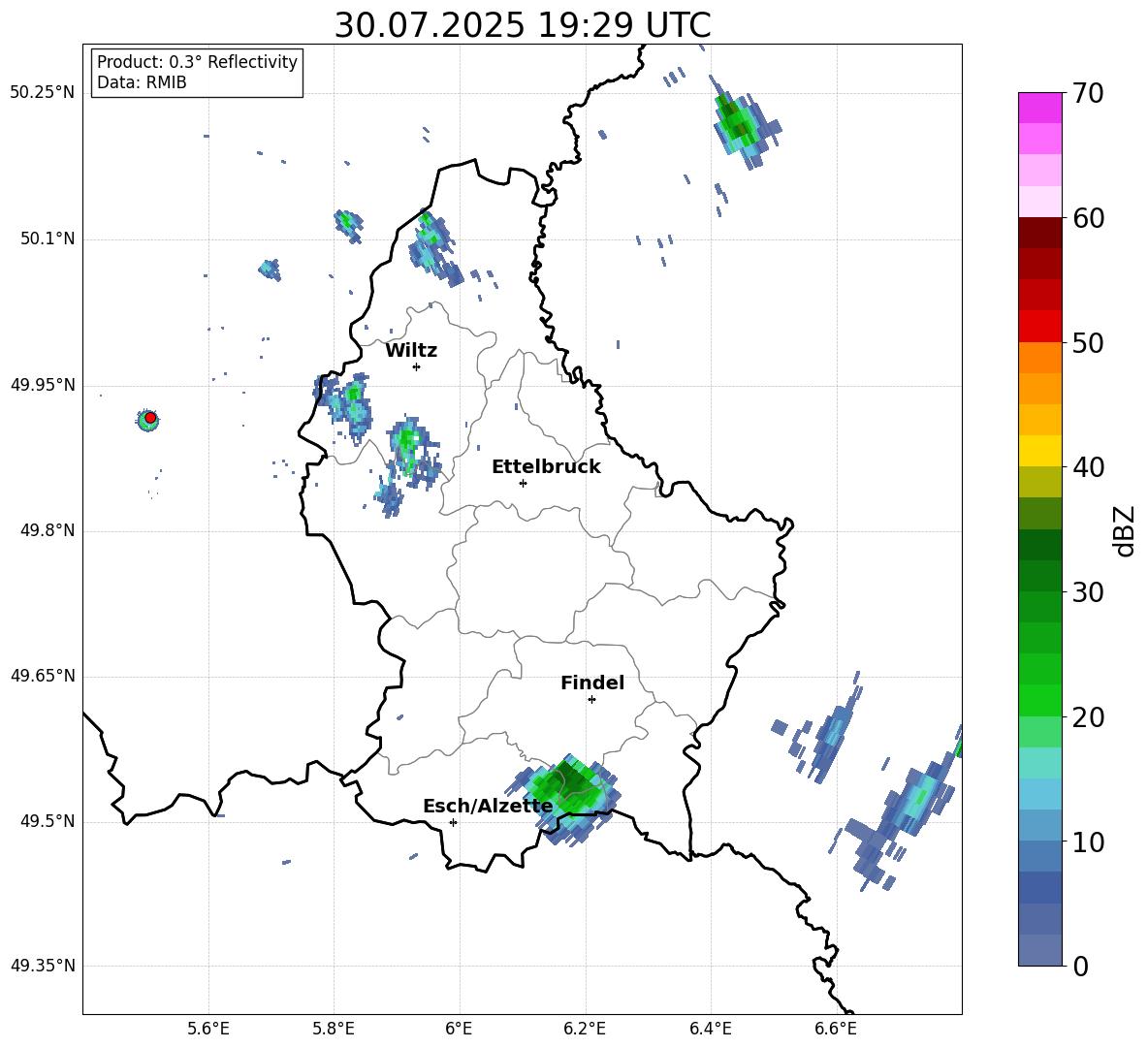Click the bright red colorbar segment near 50

pos(1039,327)
